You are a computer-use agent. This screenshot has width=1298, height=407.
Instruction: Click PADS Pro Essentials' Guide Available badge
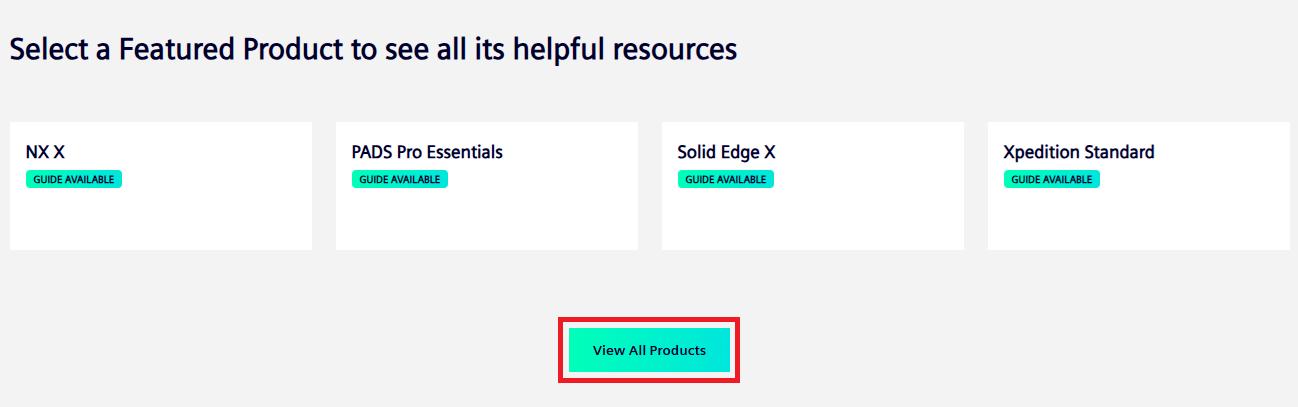pos(400,180)
